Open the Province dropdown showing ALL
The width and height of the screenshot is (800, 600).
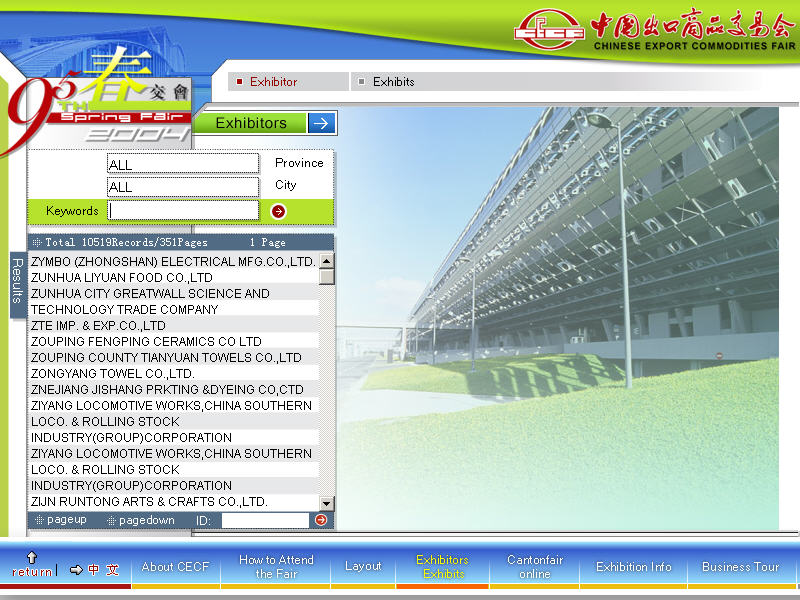(183, 164)
